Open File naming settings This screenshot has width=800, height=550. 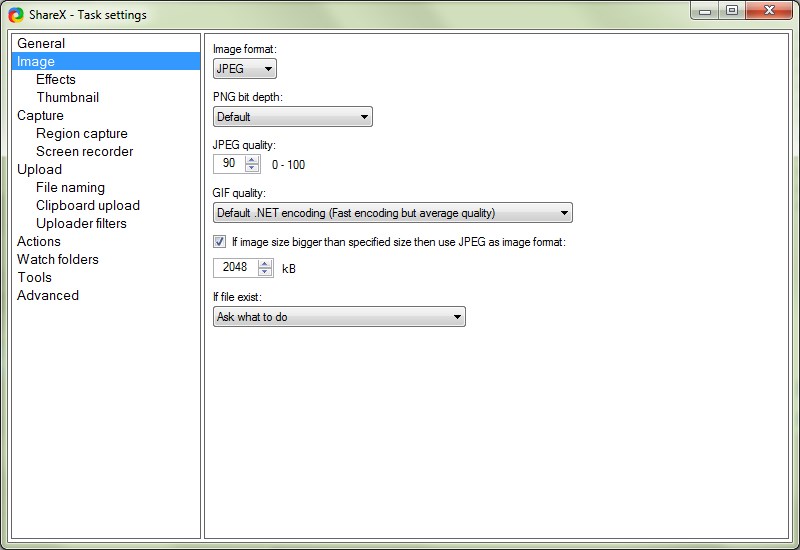[x=70, y=188]
